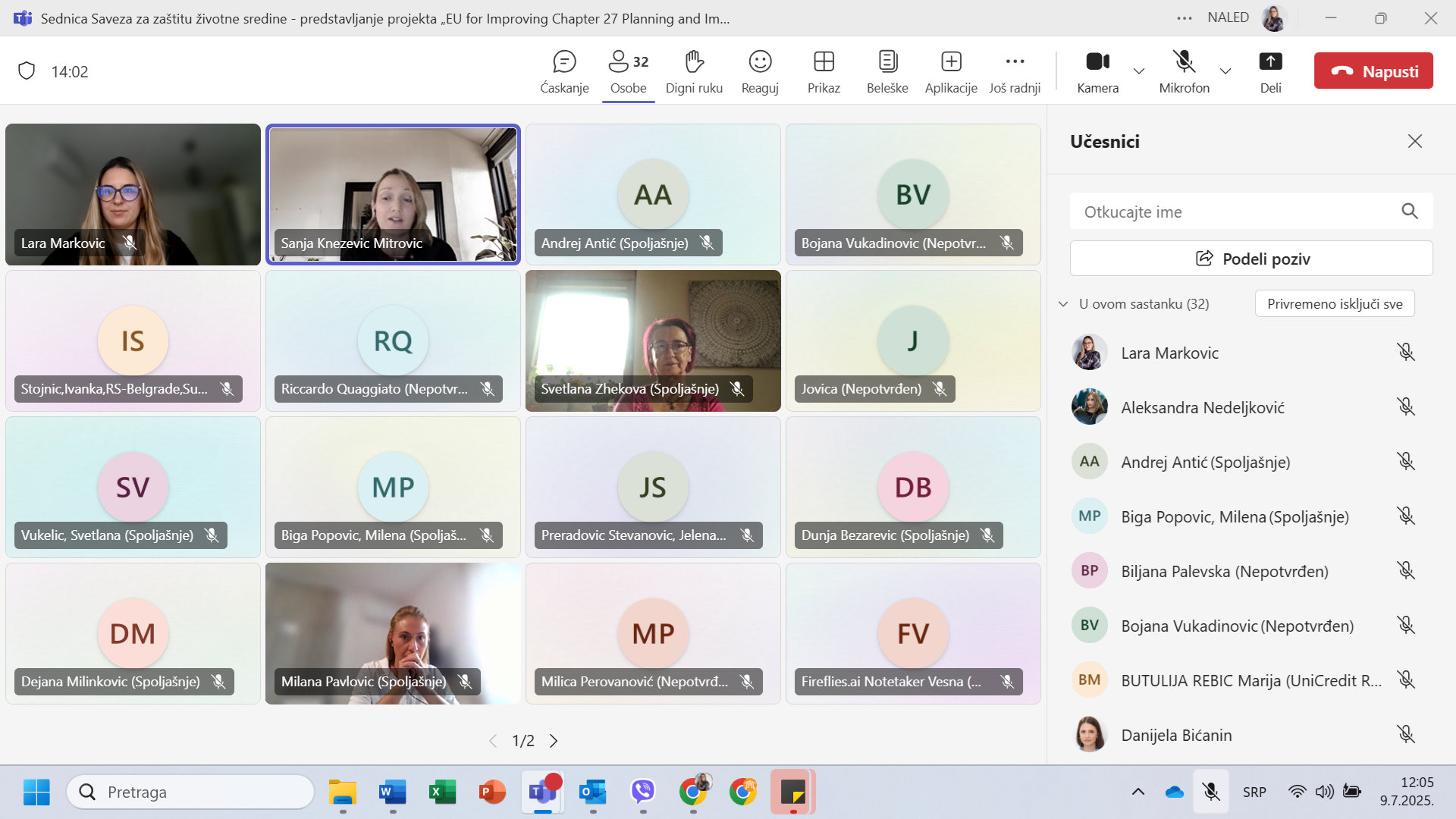The image size is (1456, 819).
Task: Click the DM Dejana Milinkovic avatar
Action: [x=133, y=633]
